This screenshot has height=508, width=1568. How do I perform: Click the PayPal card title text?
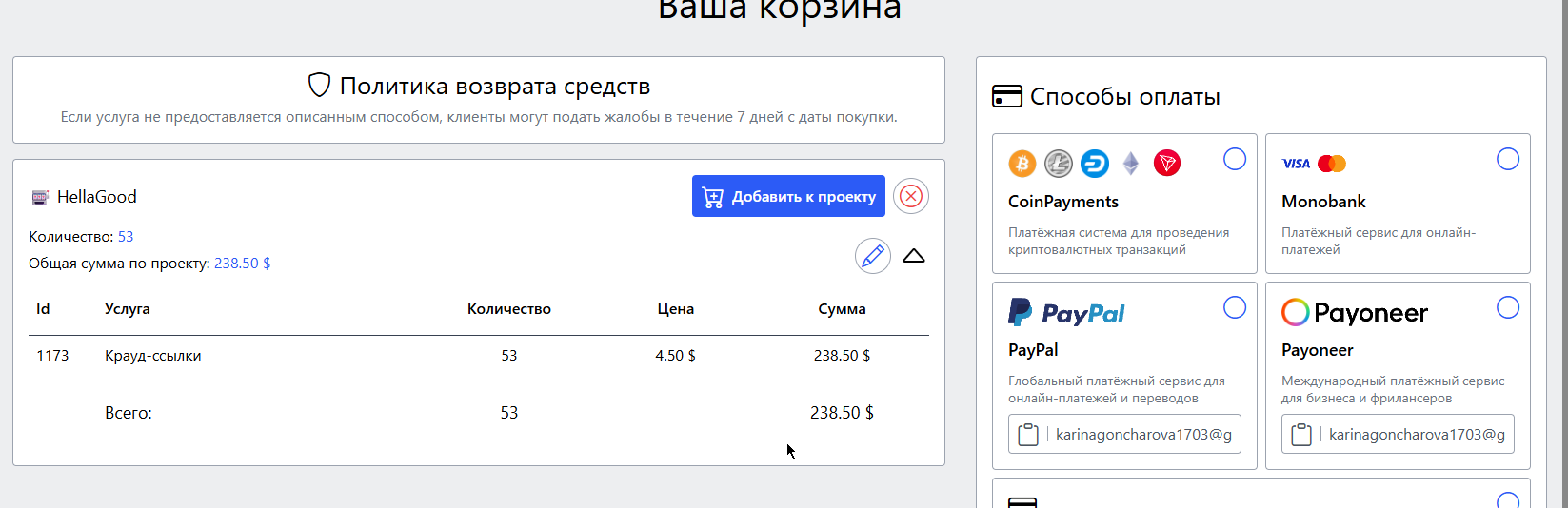(1033, 350)
